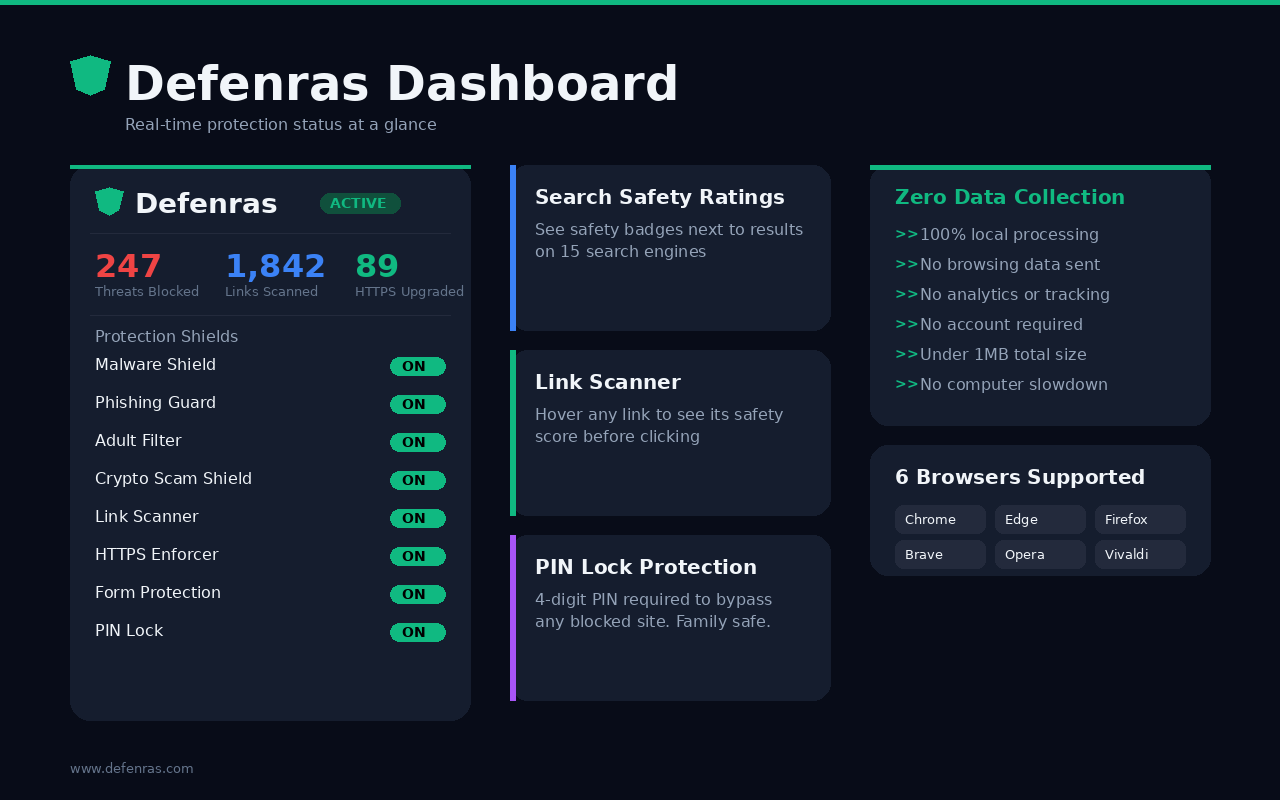Toggle the PIN Lock ON switch
1280x800 pixels.
(x=418, y=632)
